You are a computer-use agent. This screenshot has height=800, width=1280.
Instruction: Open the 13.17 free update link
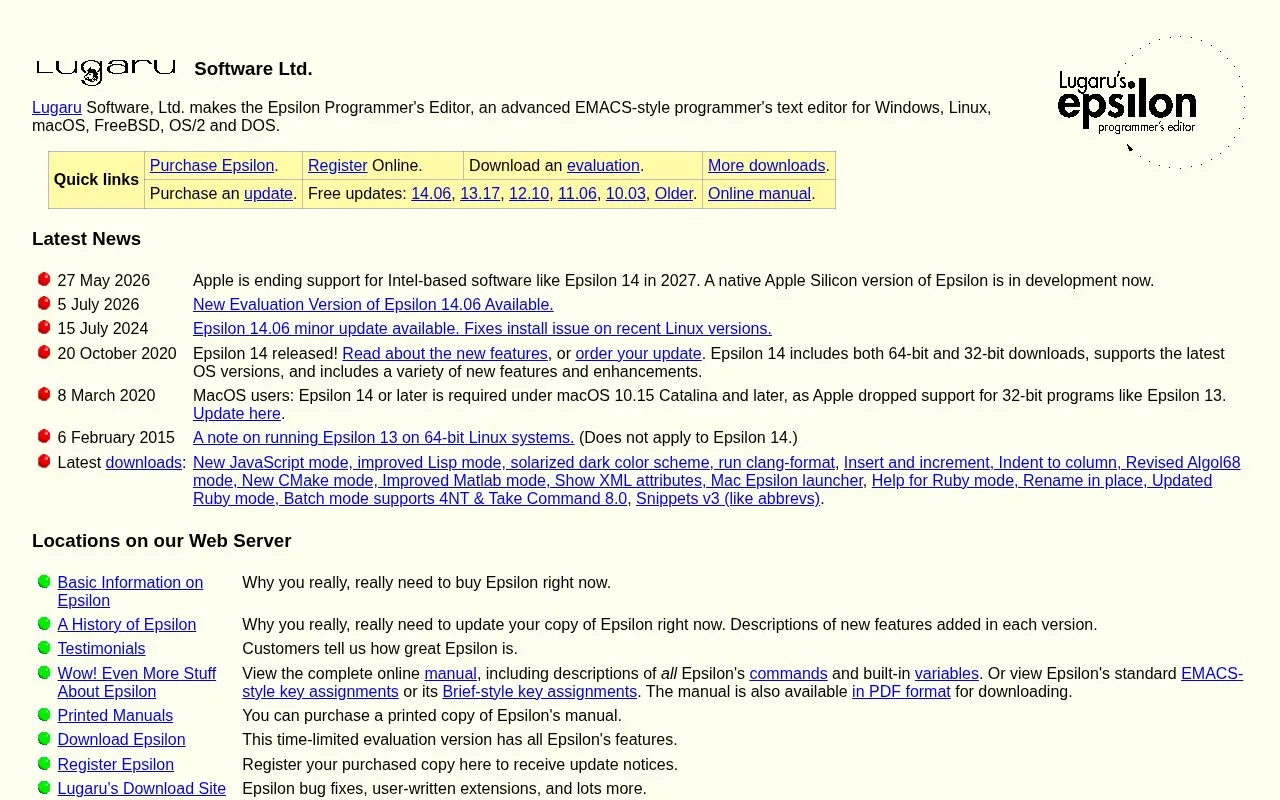(x=480, y=194)
